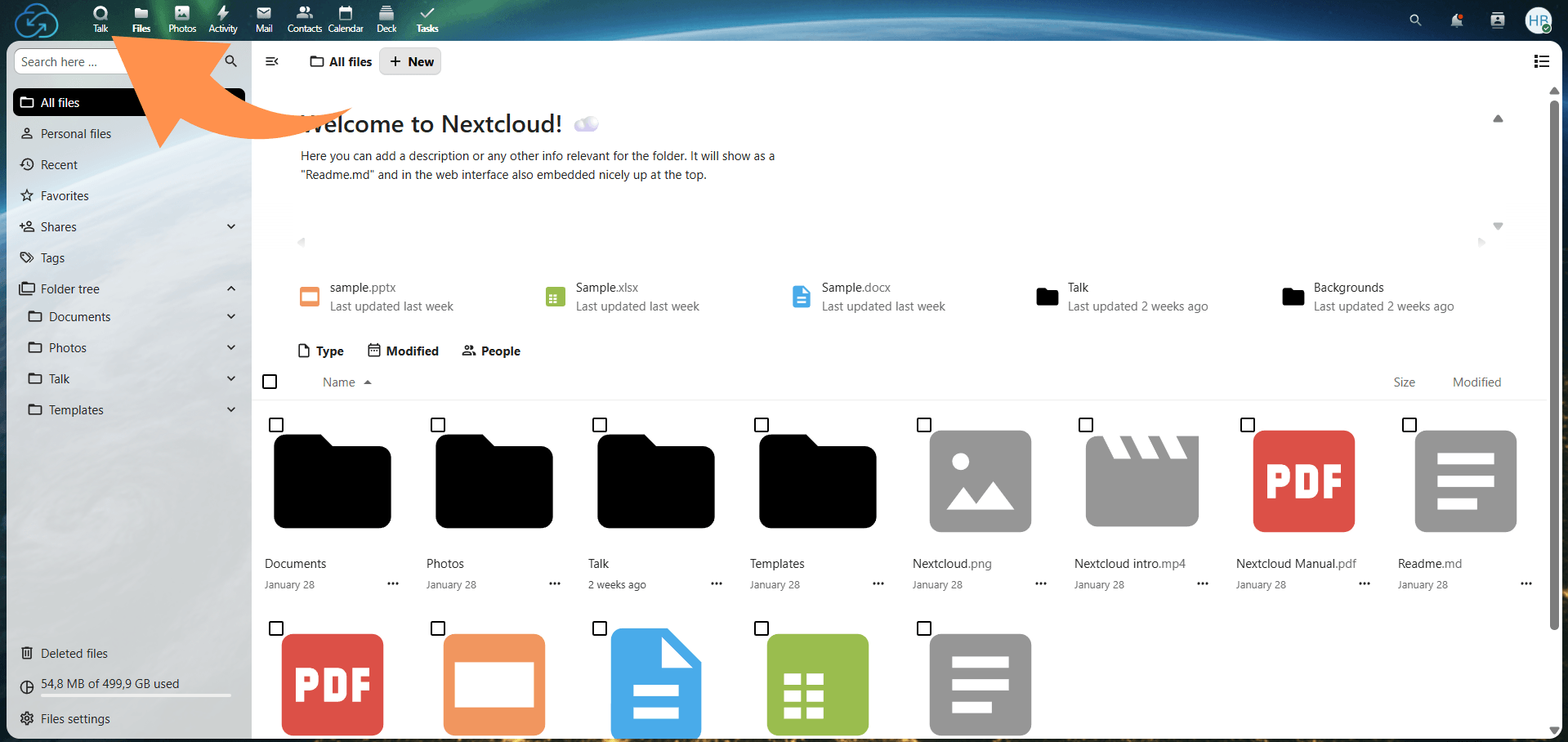1568x742 pixels.
Task: Switch to list view layout
Action: (1541, 61)
